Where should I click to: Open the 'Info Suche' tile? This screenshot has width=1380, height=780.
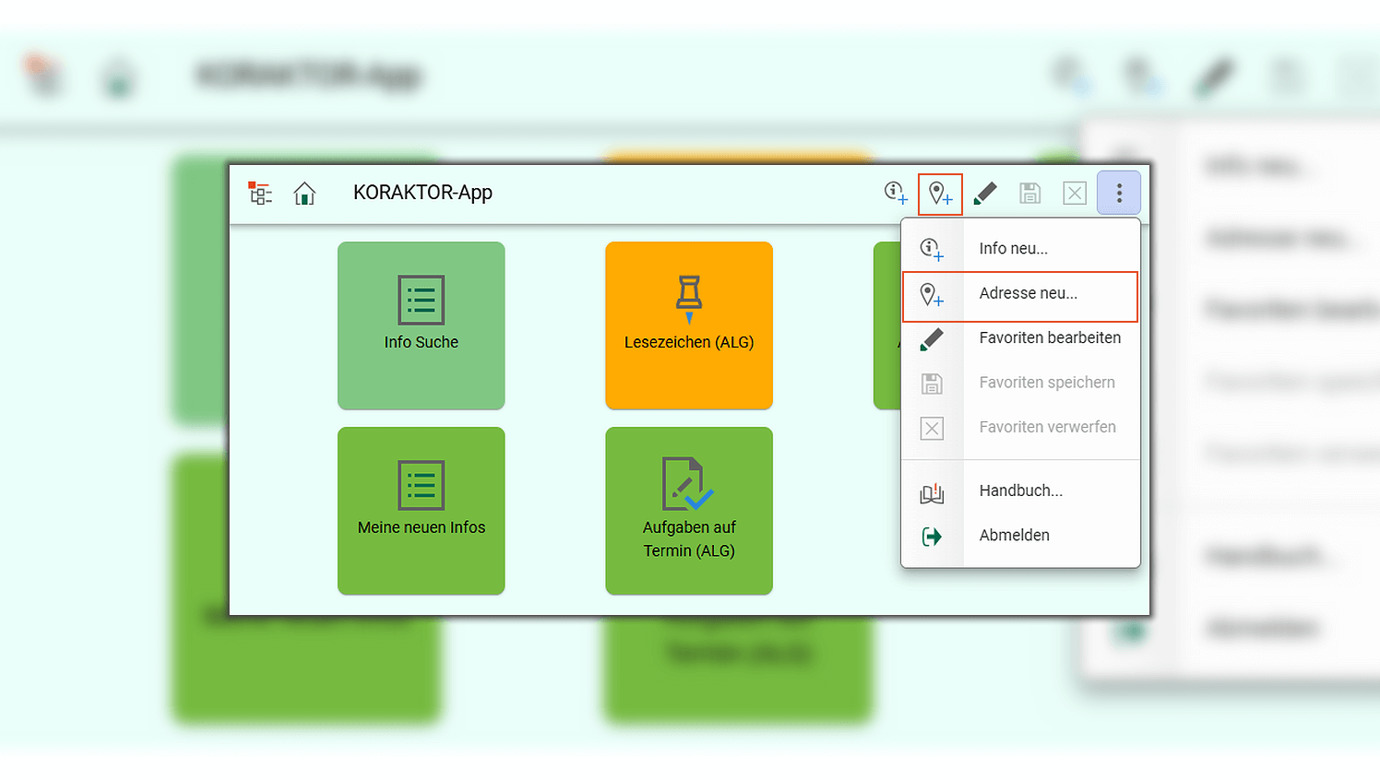pos(421,325)
